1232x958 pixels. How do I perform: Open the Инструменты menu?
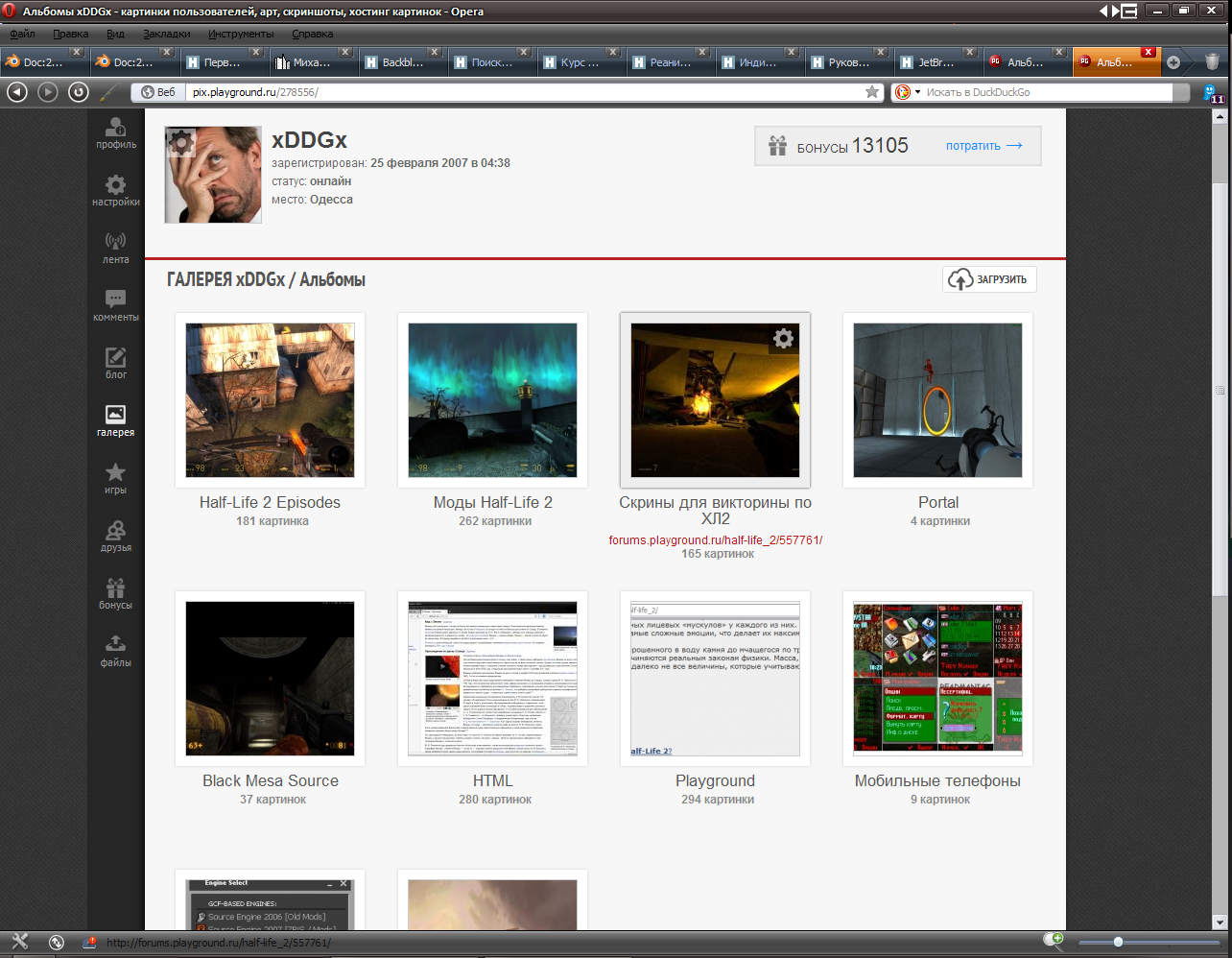point(241,34)
